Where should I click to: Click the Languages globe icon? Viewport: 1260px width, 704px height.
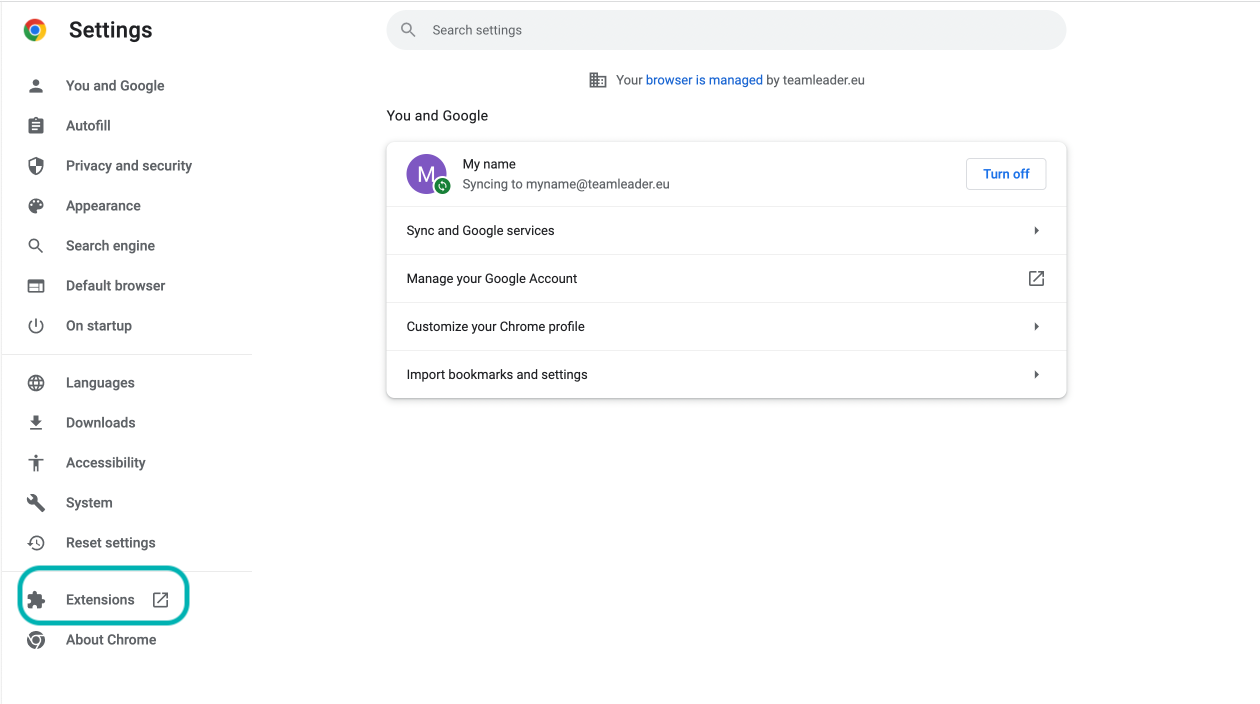[x=36, y=383]
